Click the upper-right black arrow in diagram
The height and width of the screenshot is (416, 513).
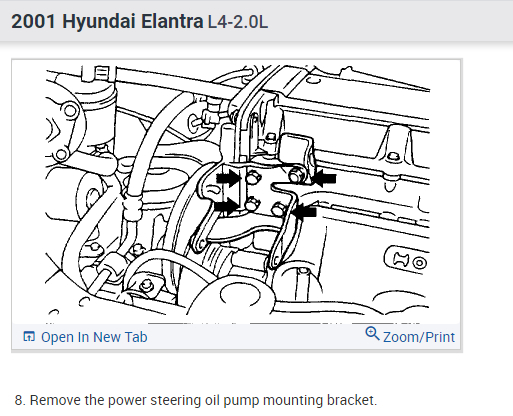pos(324,178)
